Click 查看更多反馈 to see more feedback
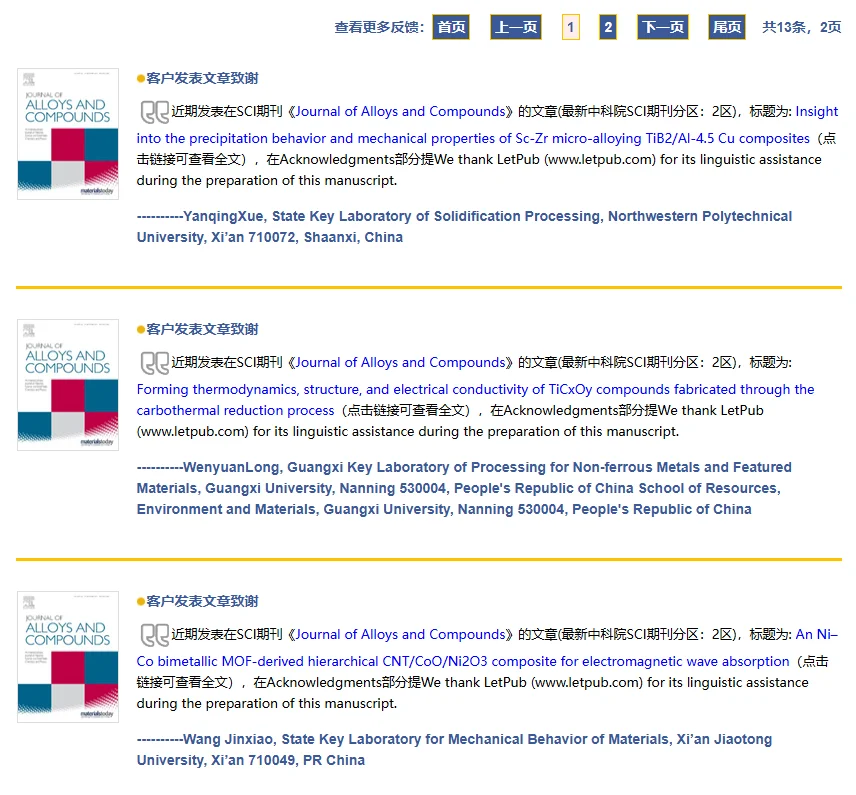Screen dimensions: 856x795 [375, 27]
